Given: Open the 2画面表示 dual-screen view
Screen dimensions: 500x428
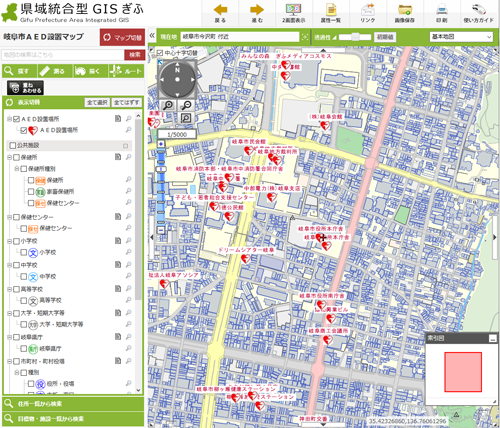Looking at the screenshot, I should point(294,9).
